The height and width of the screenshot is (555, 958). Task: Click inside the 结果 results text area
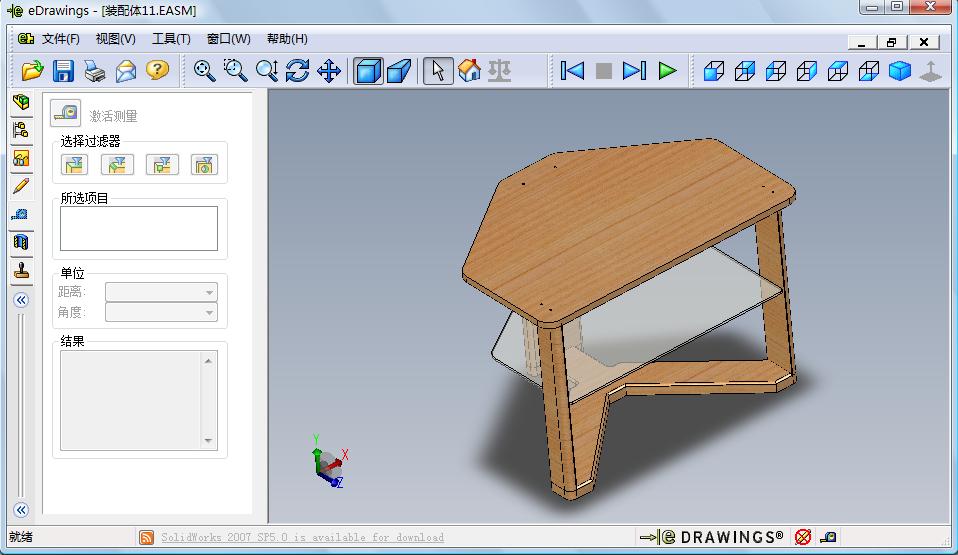pos(131,400)
